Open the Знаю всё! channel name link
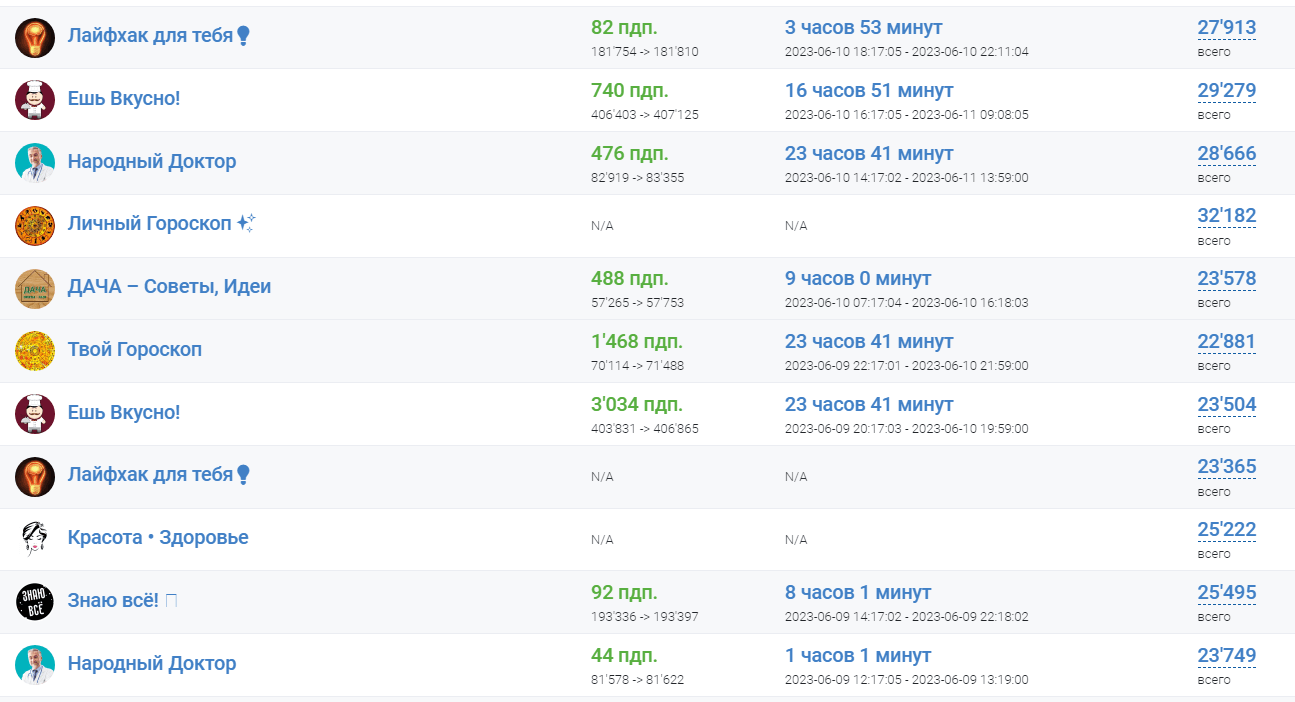The width and height of the screenshot is (1295, 702). point(113,600)
